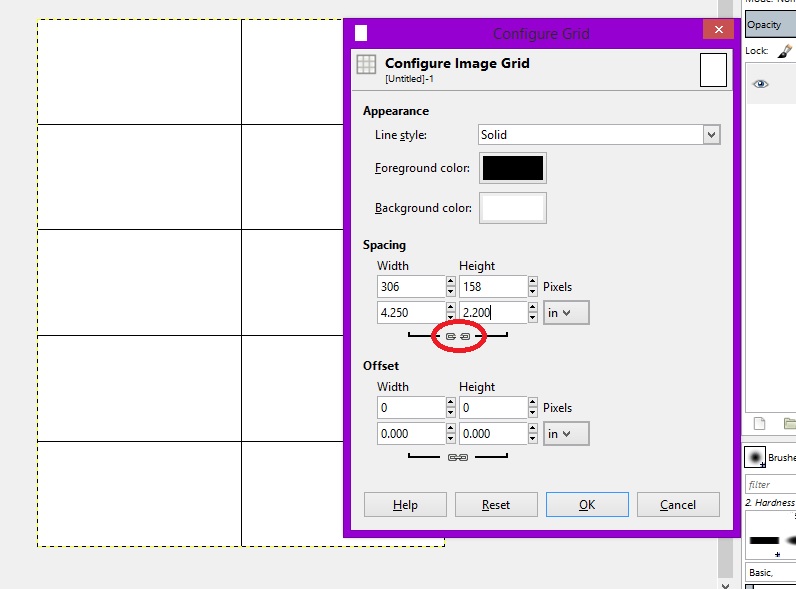
Task: Toggle the Spacing chain link icon
Action: (x=458, y=336)
